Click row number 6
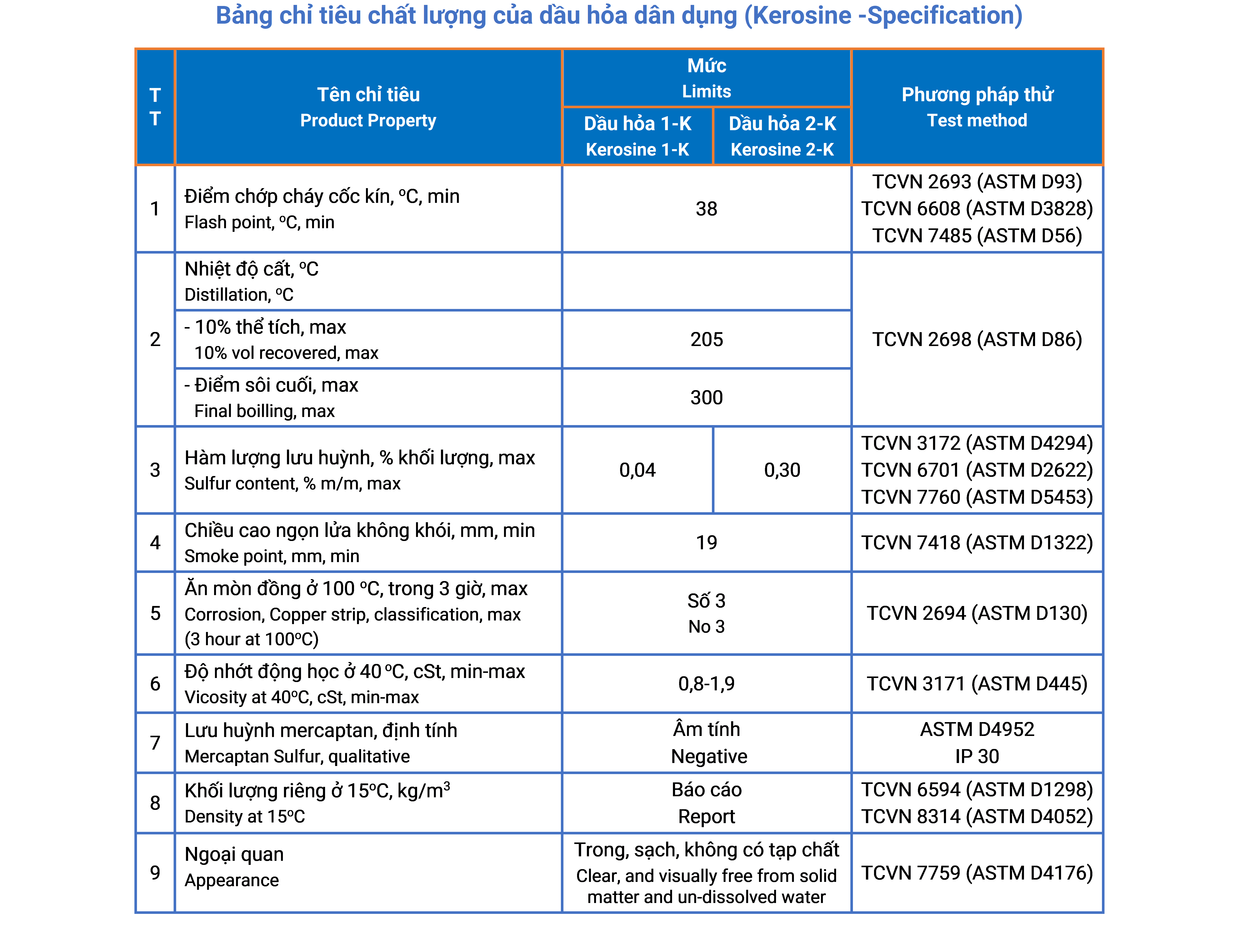Screen dimensions: 1237x952 [155, 684]
